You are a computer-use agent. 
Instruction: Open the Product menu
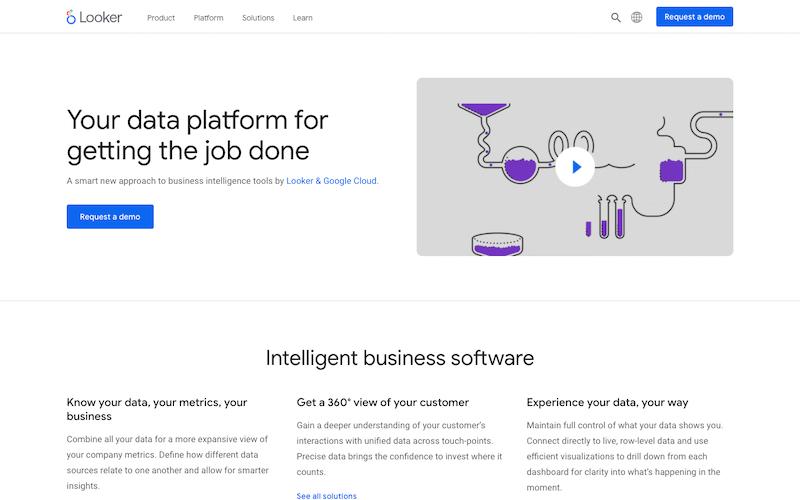[161, 18]
